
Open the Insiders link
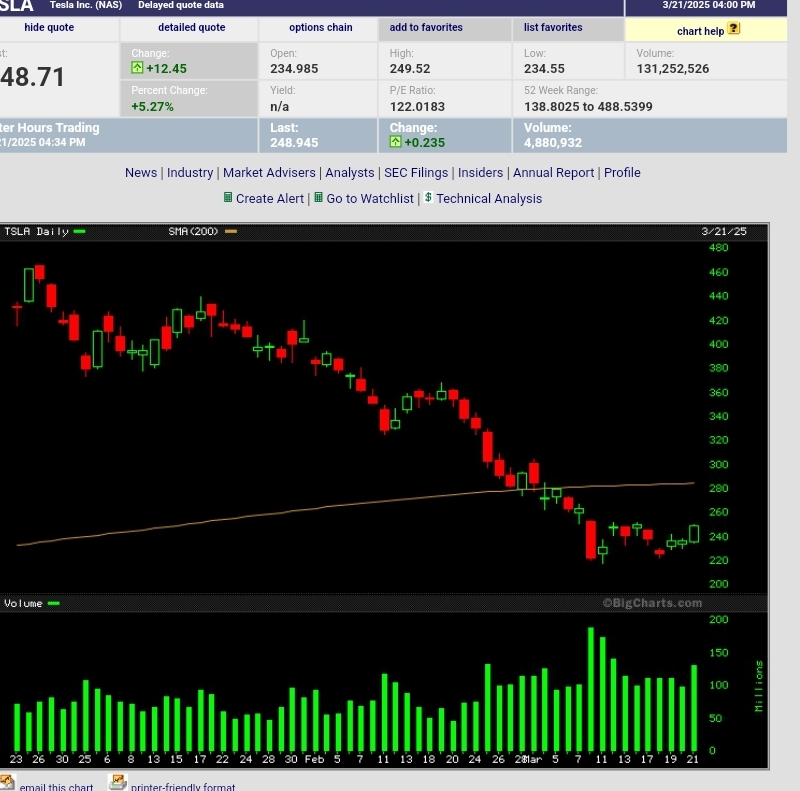coord(480,172)
